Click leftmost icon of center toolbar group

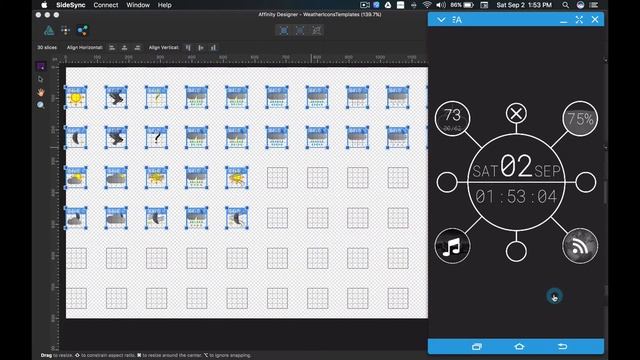[284, 30]
